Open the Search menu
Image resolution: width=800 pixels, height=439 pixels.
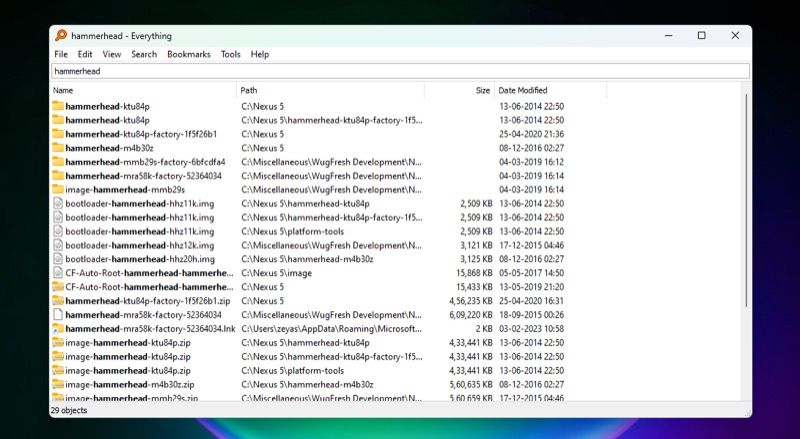(144, 54)
